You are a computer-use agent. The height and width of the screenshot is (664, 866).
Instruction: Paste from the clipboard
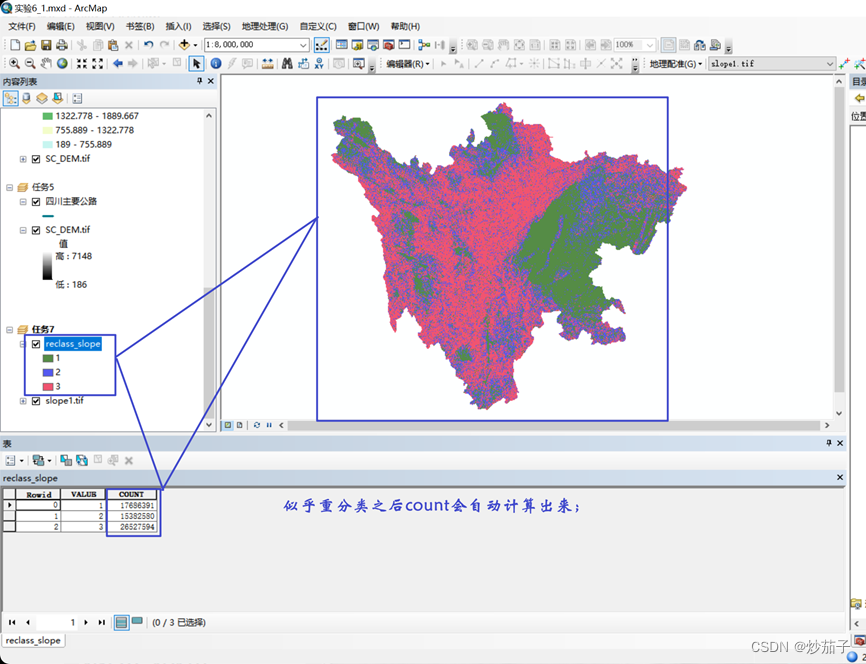[113, 45]
